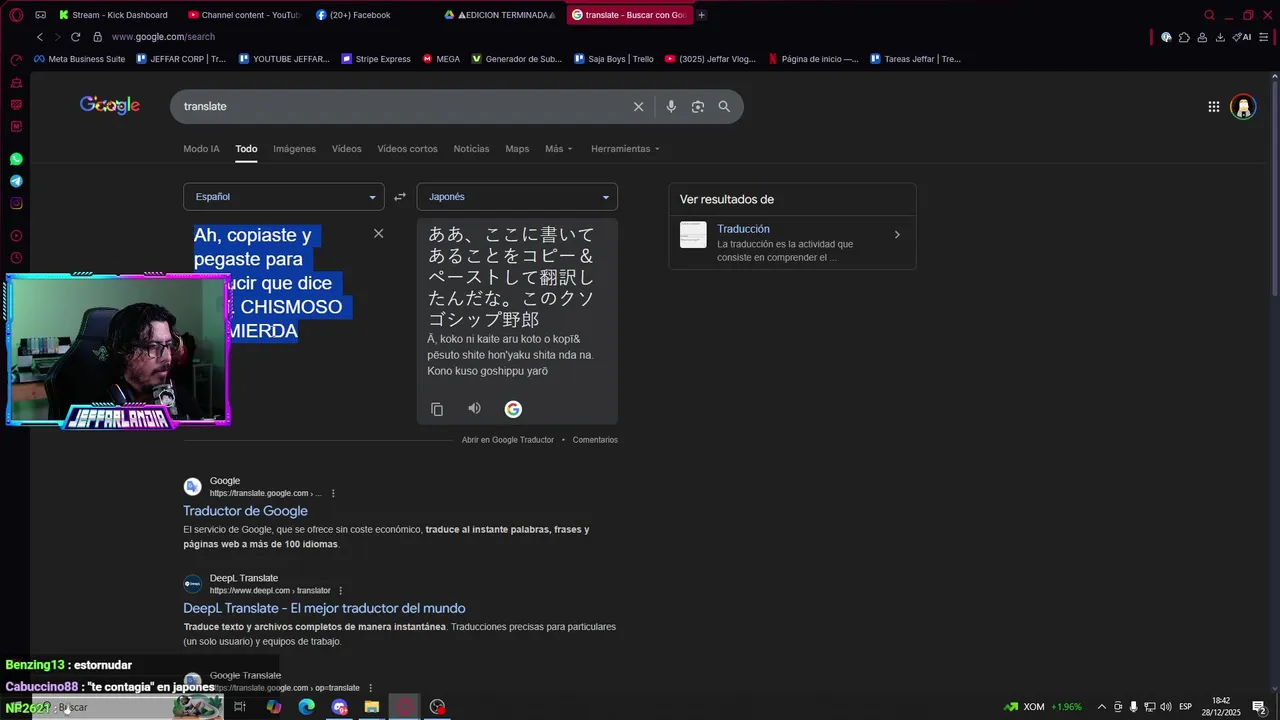Open the Google apps grid
This screenshot has height=720, width=1280.
(x=1213, y=107)
